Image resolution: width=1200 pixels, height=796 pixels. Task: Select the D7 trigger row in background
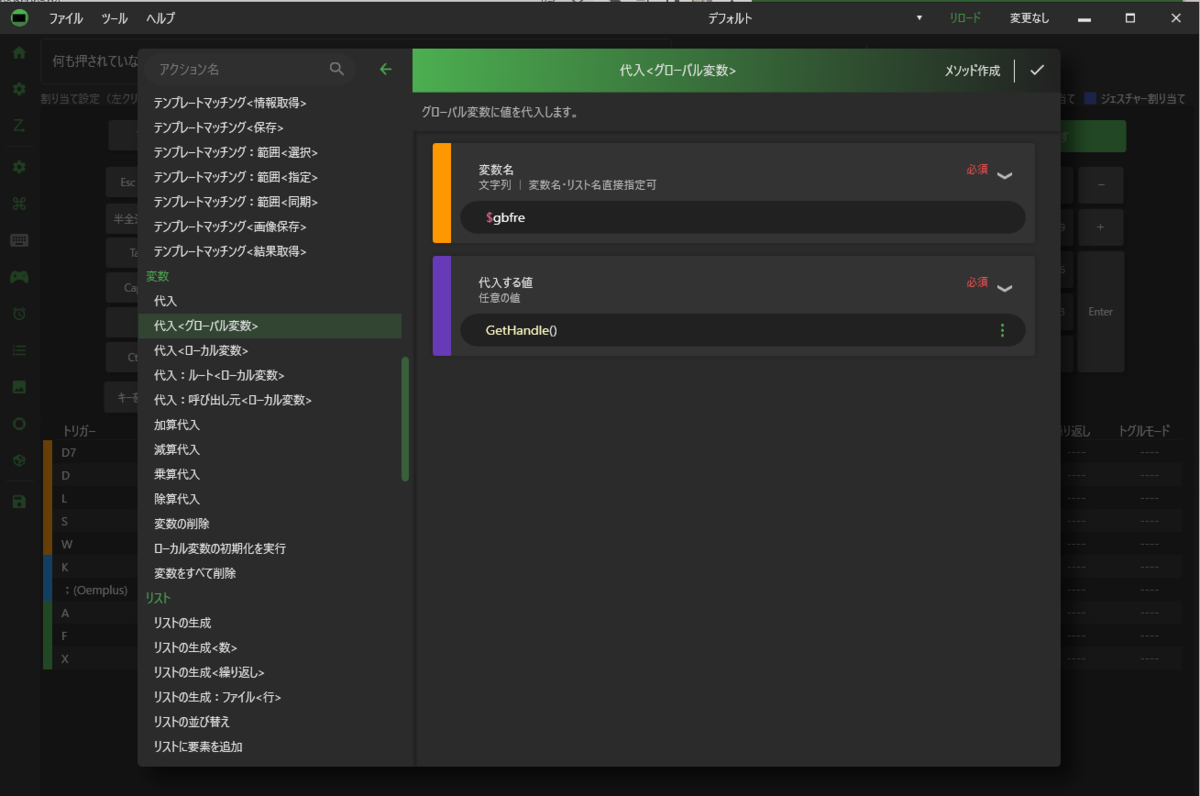(x=90, y=452)
